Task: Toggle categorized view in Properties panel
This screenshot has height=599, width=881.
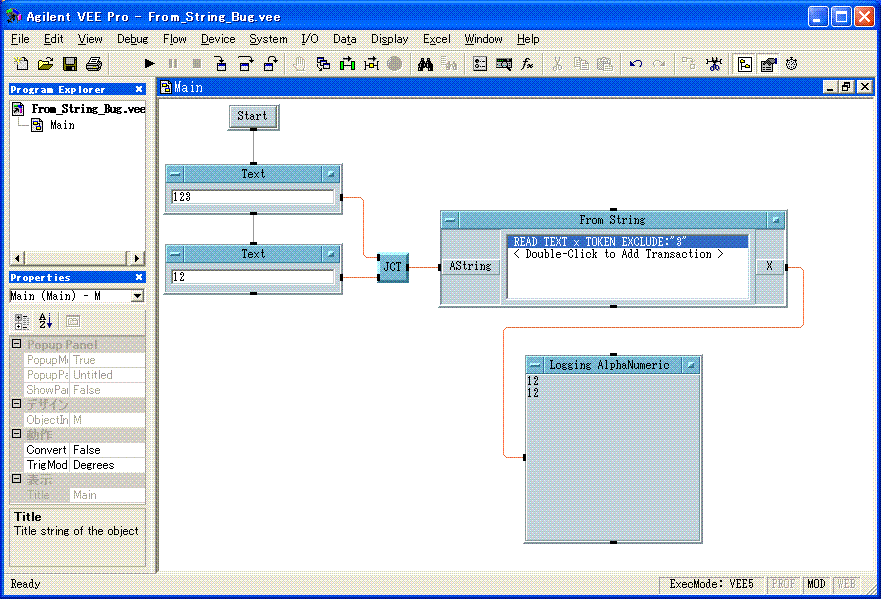Action: (x=22, y=321)
